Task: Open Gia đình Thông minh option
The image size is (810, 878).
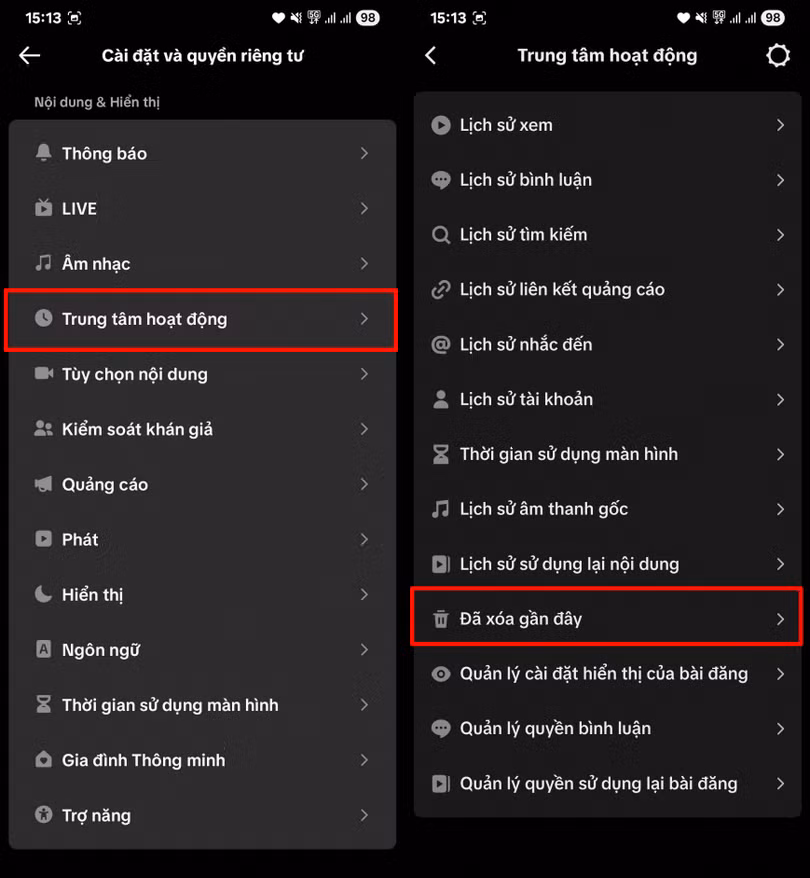Action: [203, 760]
